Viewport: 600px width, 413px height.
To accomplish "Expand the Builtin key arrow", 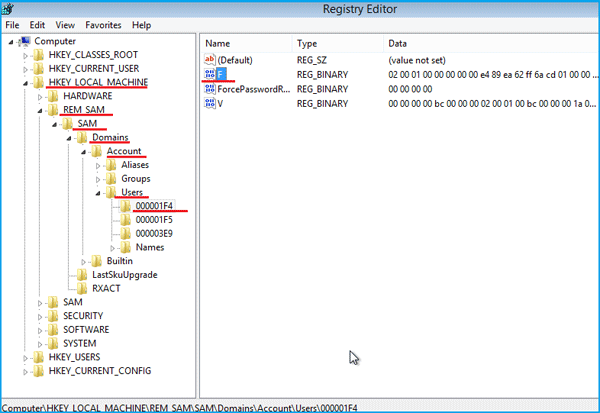I will coord(83,262).
